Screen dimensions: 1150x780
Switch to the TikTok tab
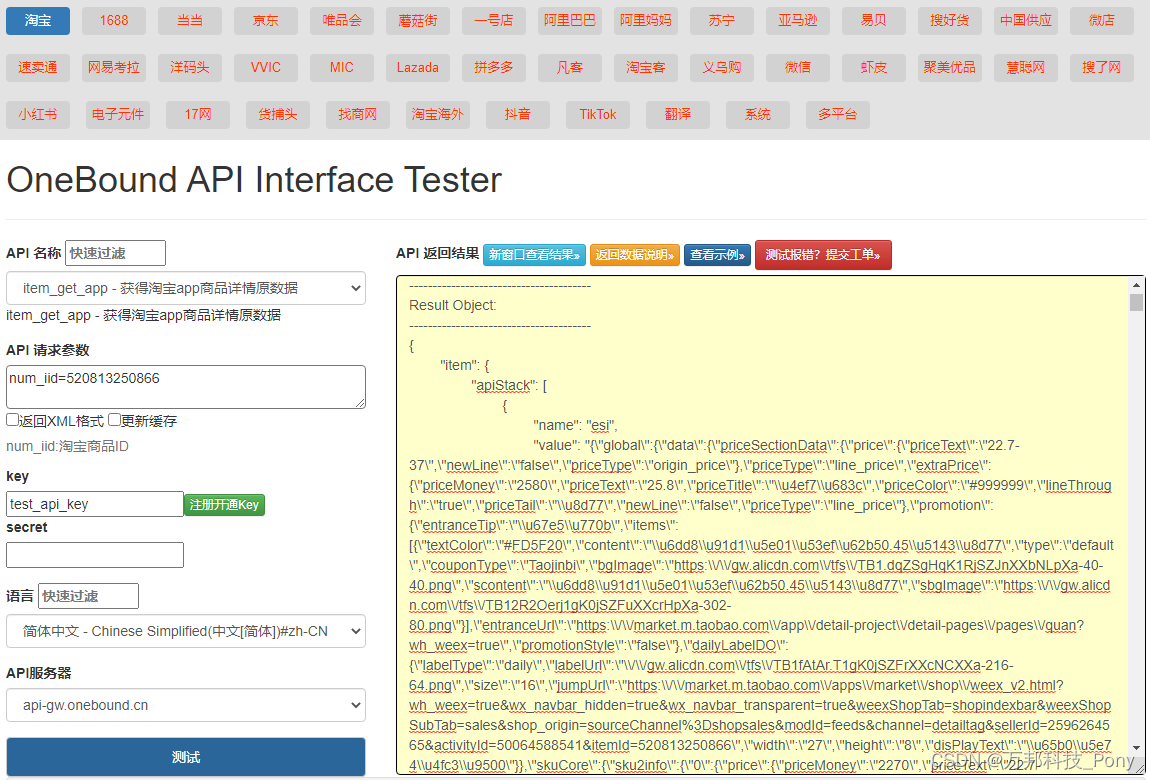coord(598,114)
